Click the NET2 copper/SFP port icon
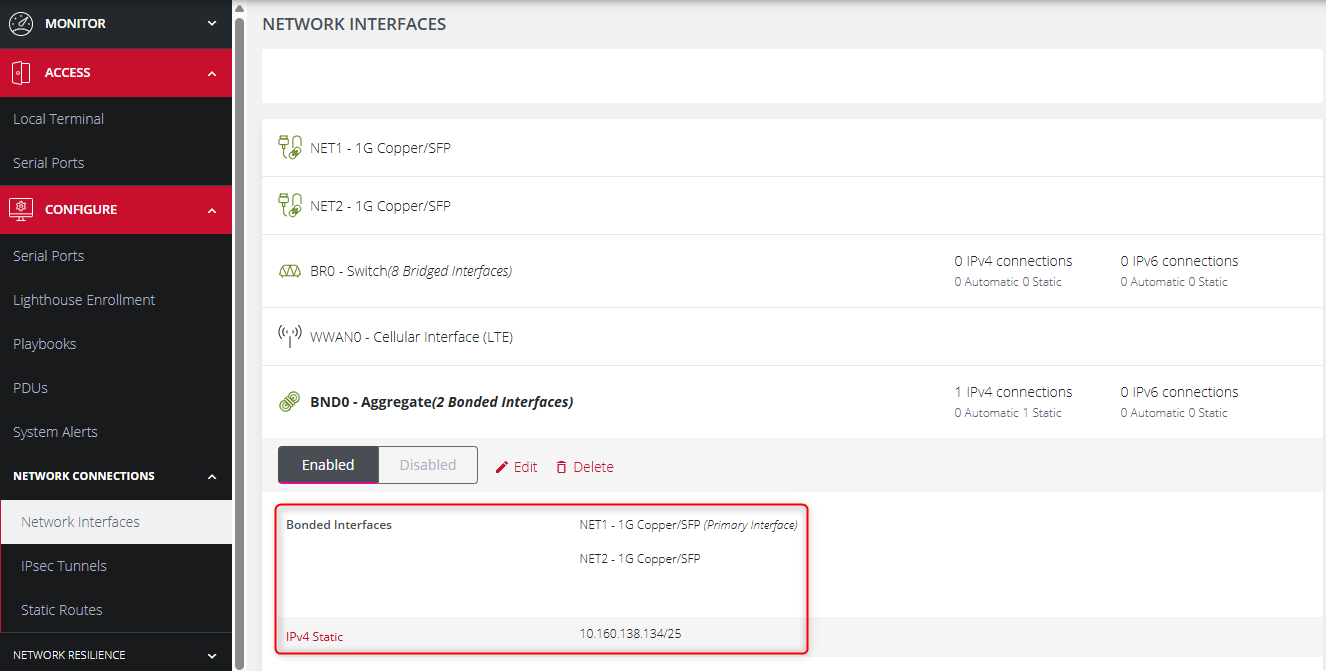This screenshot has height=671, width=1326. pyautogui.click(x=289, y=206)
